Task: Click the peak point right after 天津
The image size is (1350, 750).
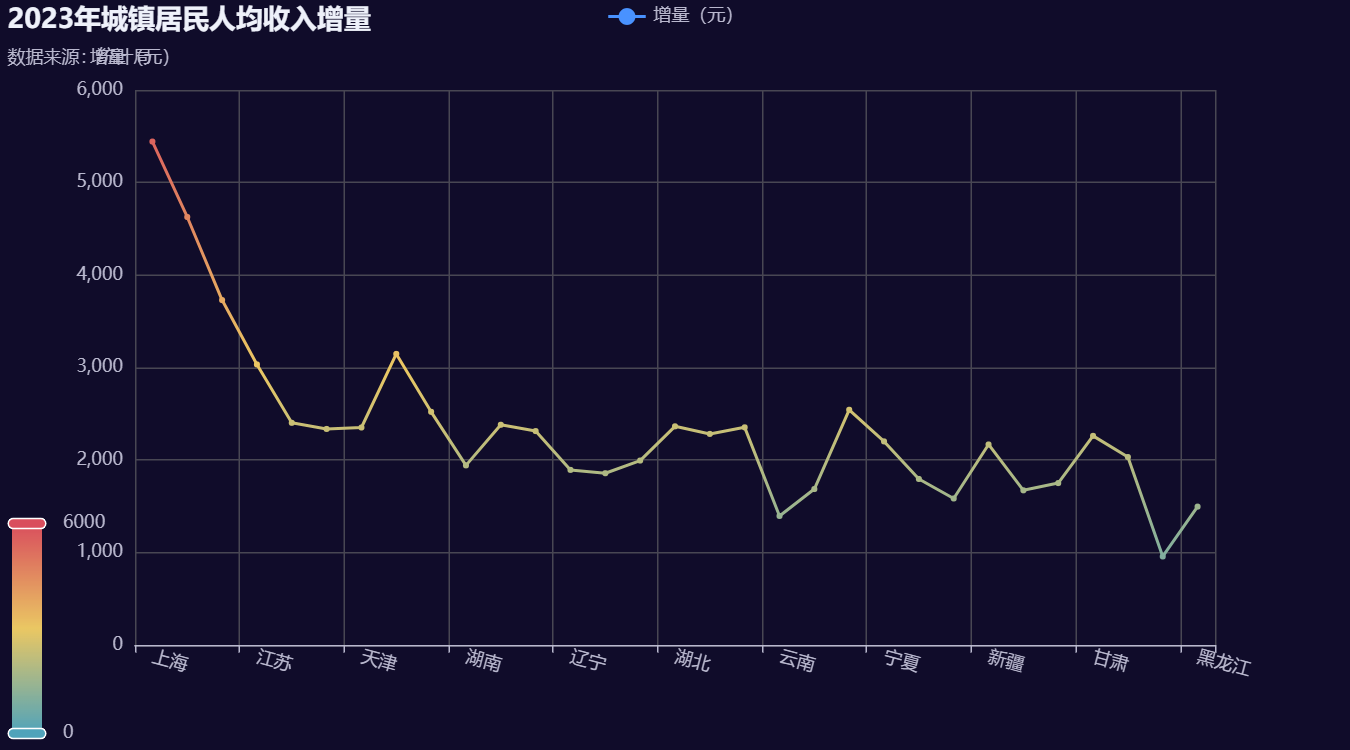Action: click(396, 354)
